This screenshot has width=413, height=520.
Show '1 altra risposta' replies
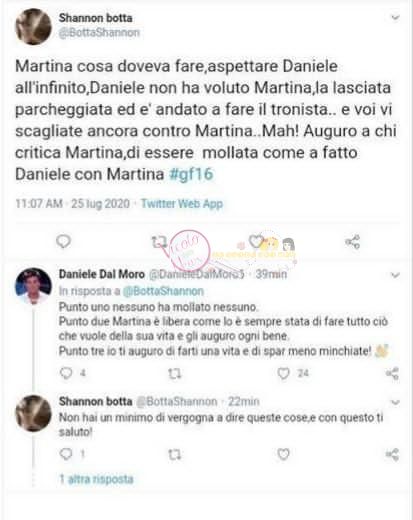pos(96,479)
